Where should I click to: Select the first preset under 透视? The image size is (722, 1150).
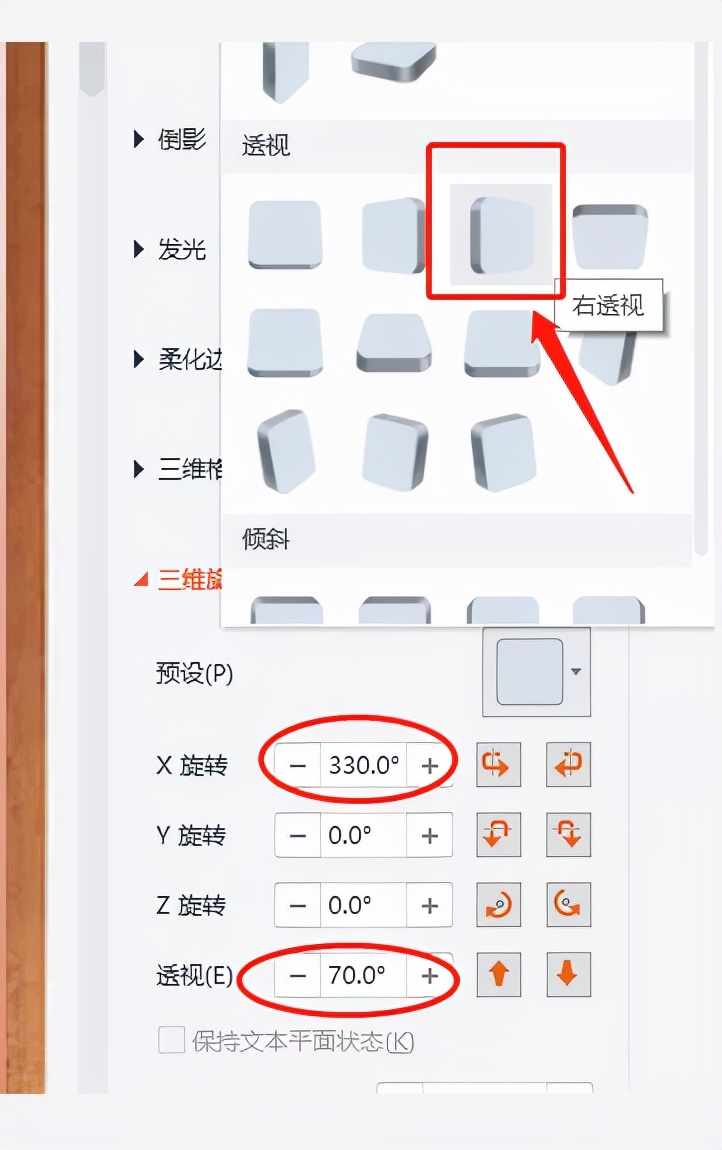pos(285,235)
